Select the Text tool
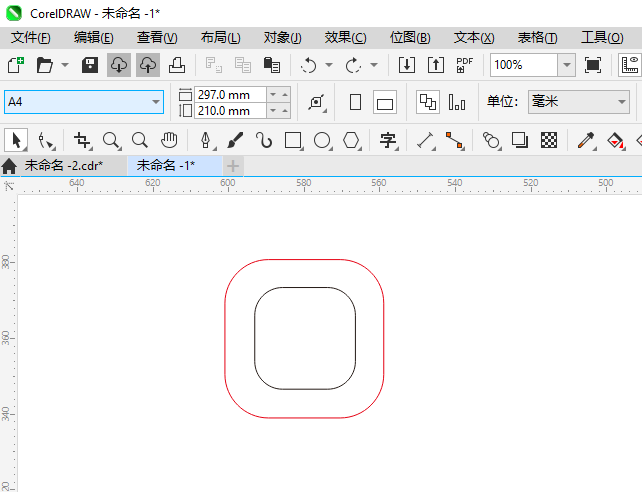 tap(388, 140)
